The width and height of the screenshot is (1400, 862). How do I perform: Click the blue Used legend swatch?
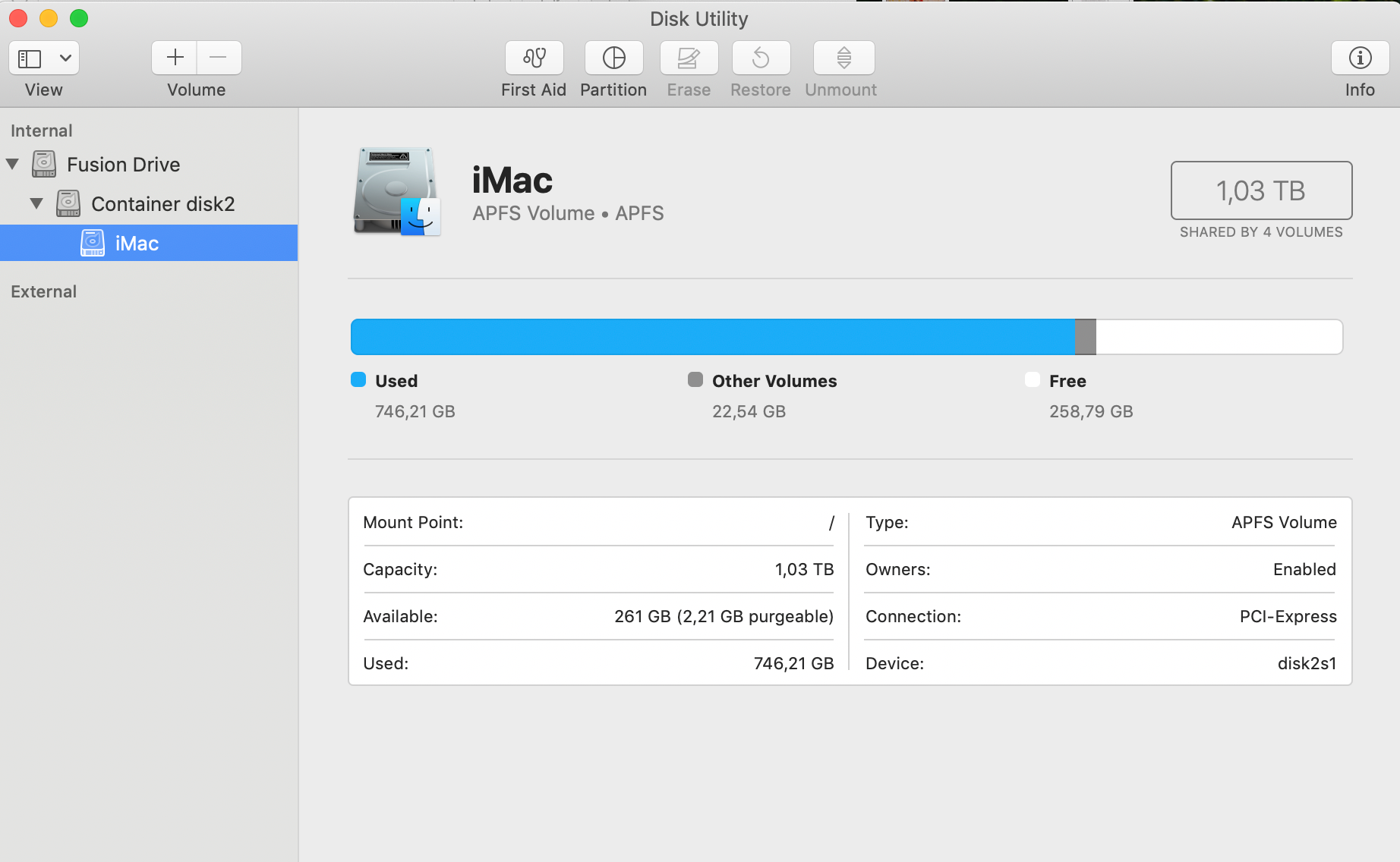tap(358, 379)
